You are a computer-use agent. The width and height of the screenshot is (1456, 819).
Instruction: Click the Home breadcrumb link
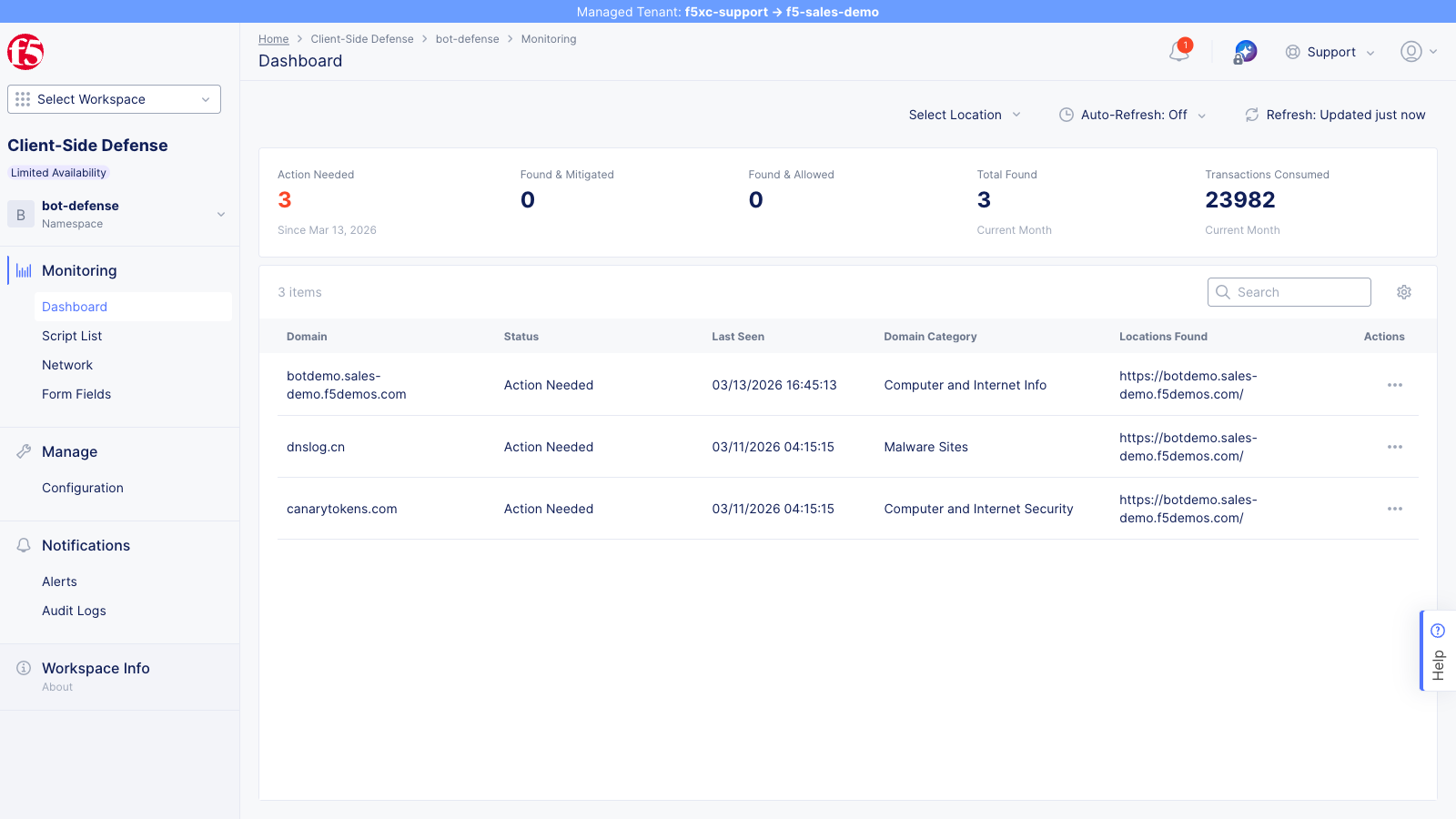pos(273,39)
